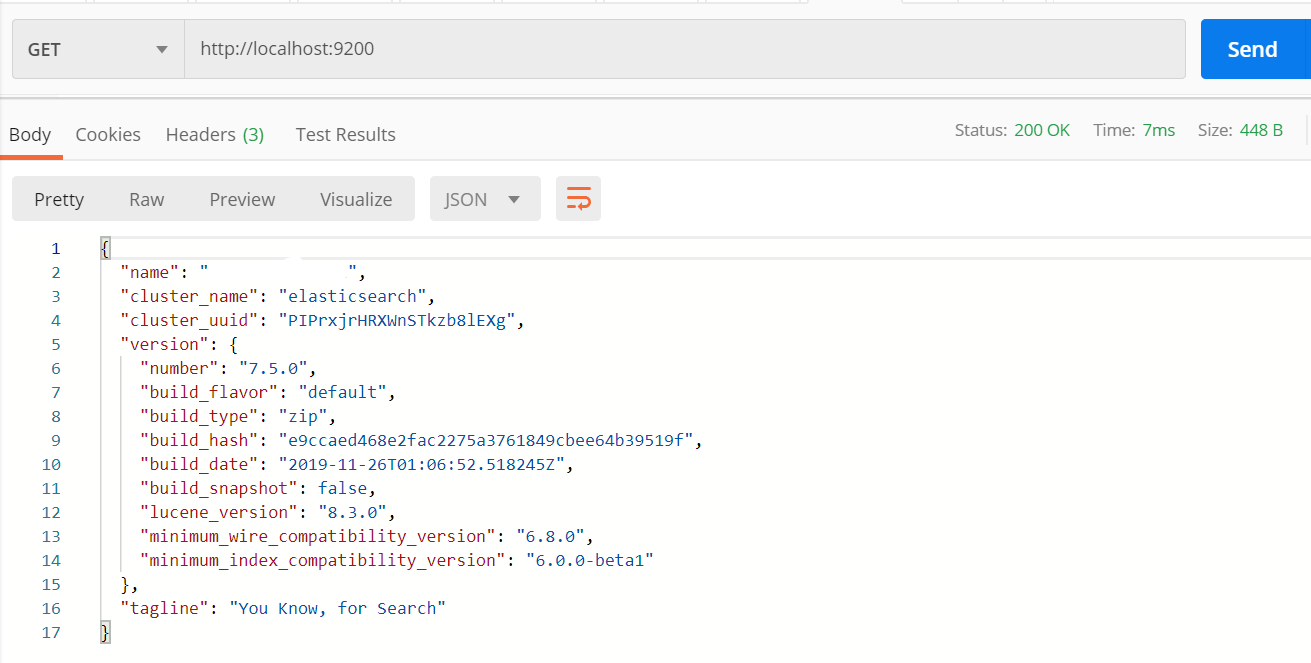Click the "tagline" key on line 16

(x=165, y=608)
